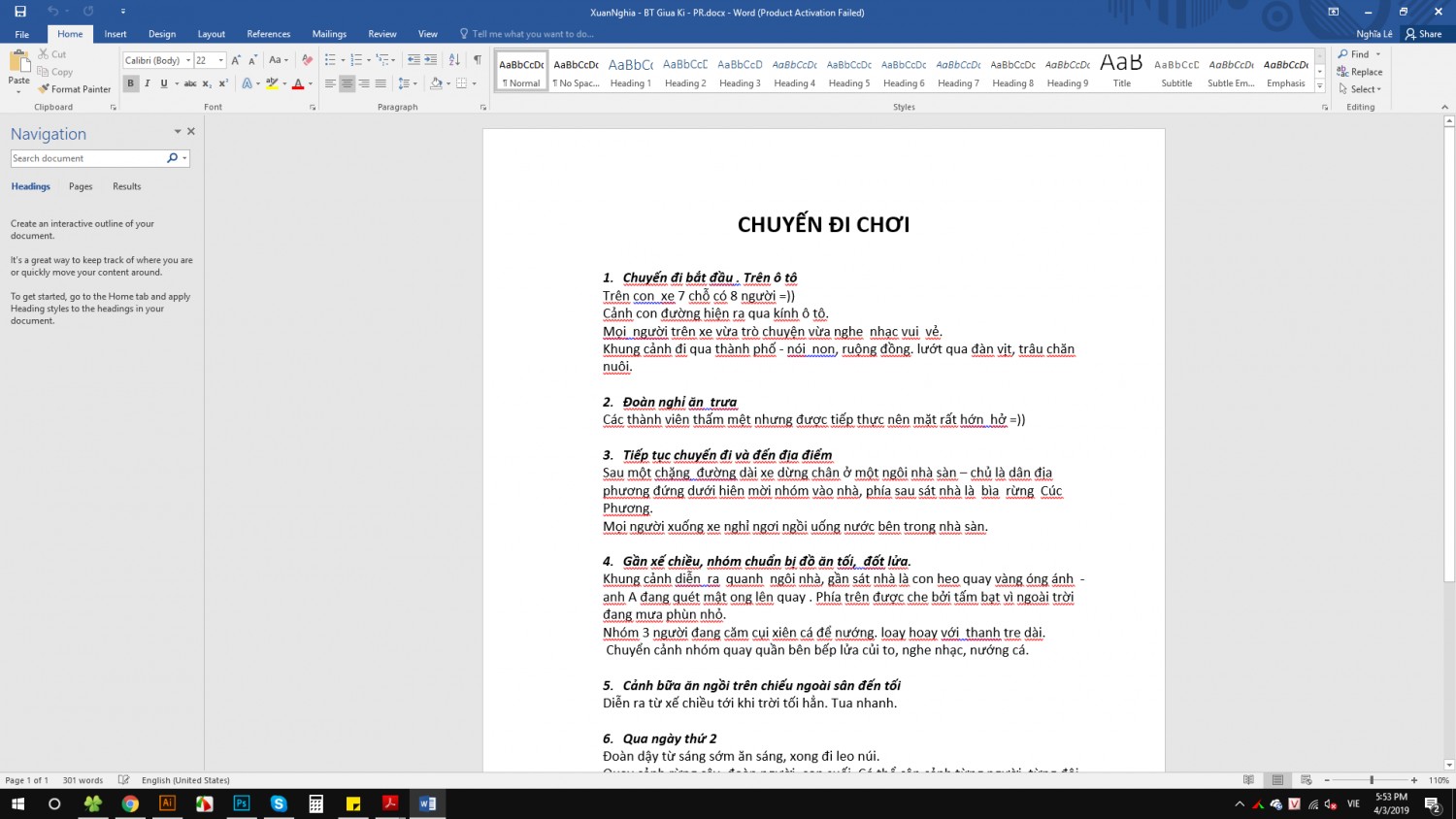The image size is (1456, 819).
Task: Open the File menu
Action: pyautogui.click(x=21, y=34)
